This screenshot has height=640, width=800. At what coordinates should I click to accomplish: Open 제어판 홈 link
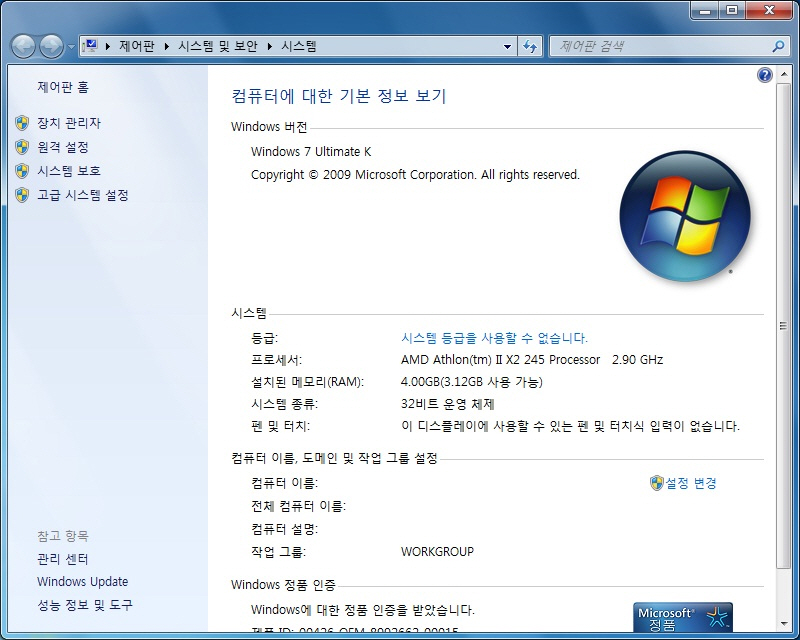coord(63,87)
